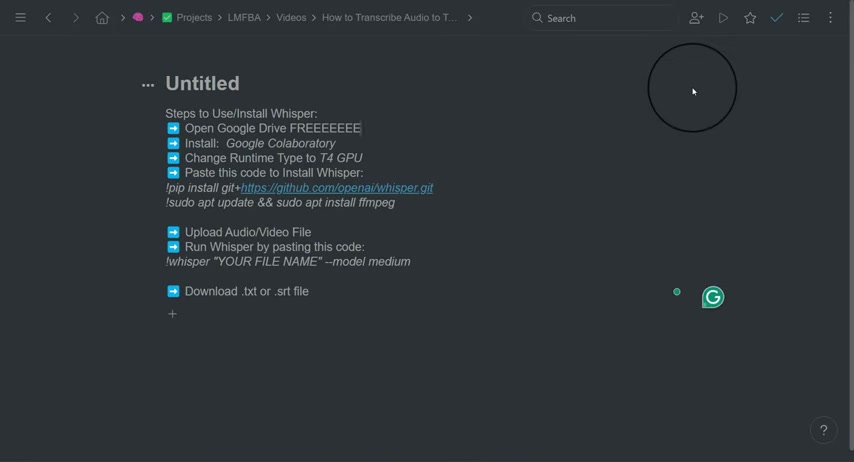This screenshot has width=854, height=462.
Task: Open the list outline icon
Action: coord(803,18)
